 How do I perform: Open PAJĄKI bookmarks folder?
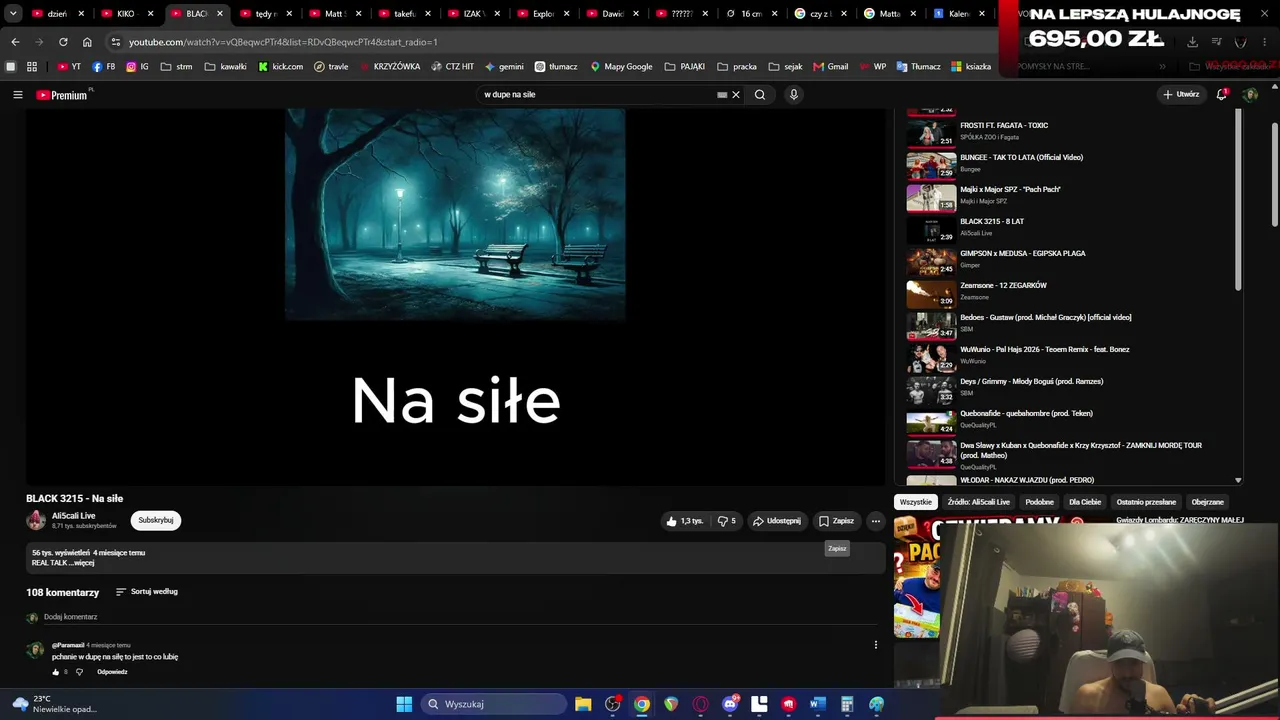click(685, 67)
